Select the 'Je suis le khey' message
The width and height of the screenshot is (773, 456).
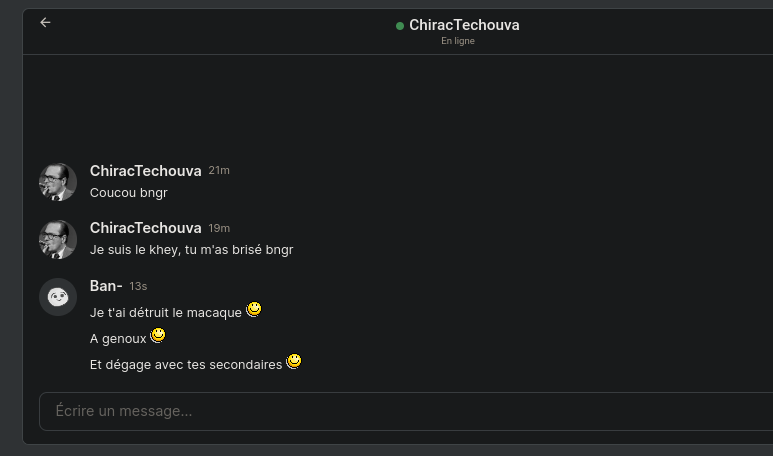(191, 250)
